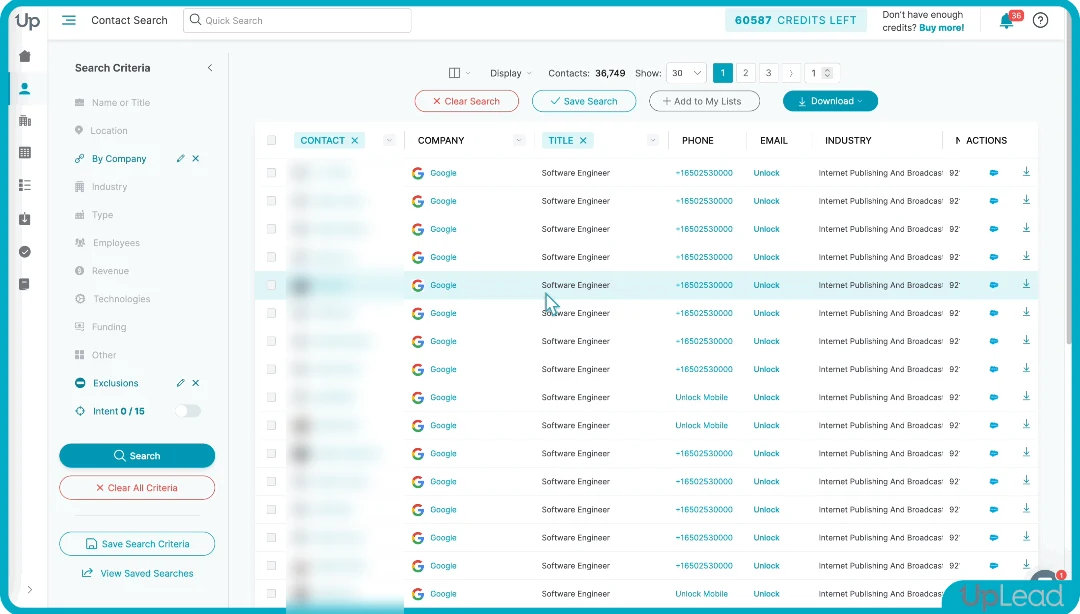Toggle the hamburger menu icon
Viewport: 1080px width, 614px height.
(x=69, y=20)
